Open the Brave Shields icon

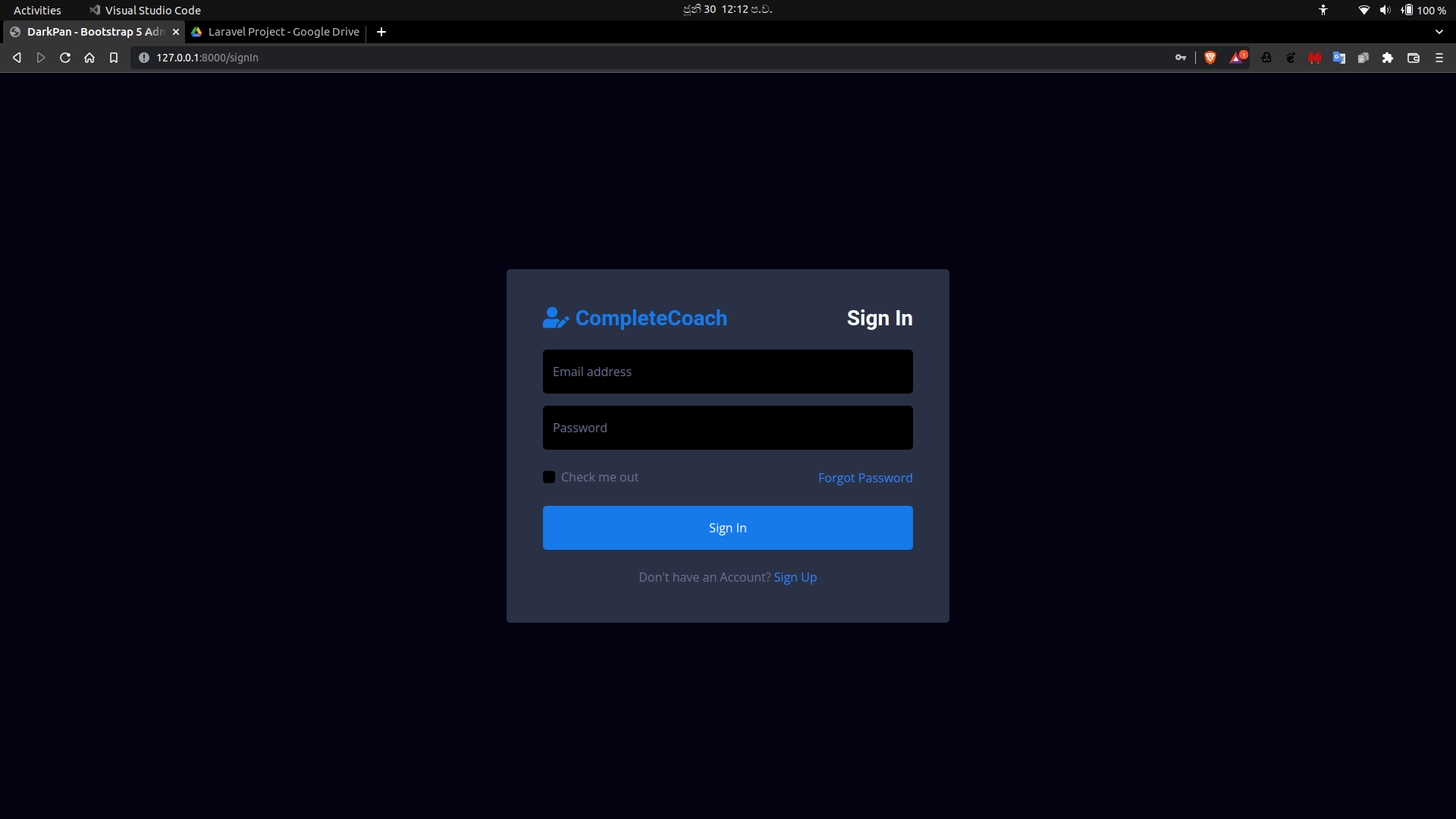(1210, 58)
